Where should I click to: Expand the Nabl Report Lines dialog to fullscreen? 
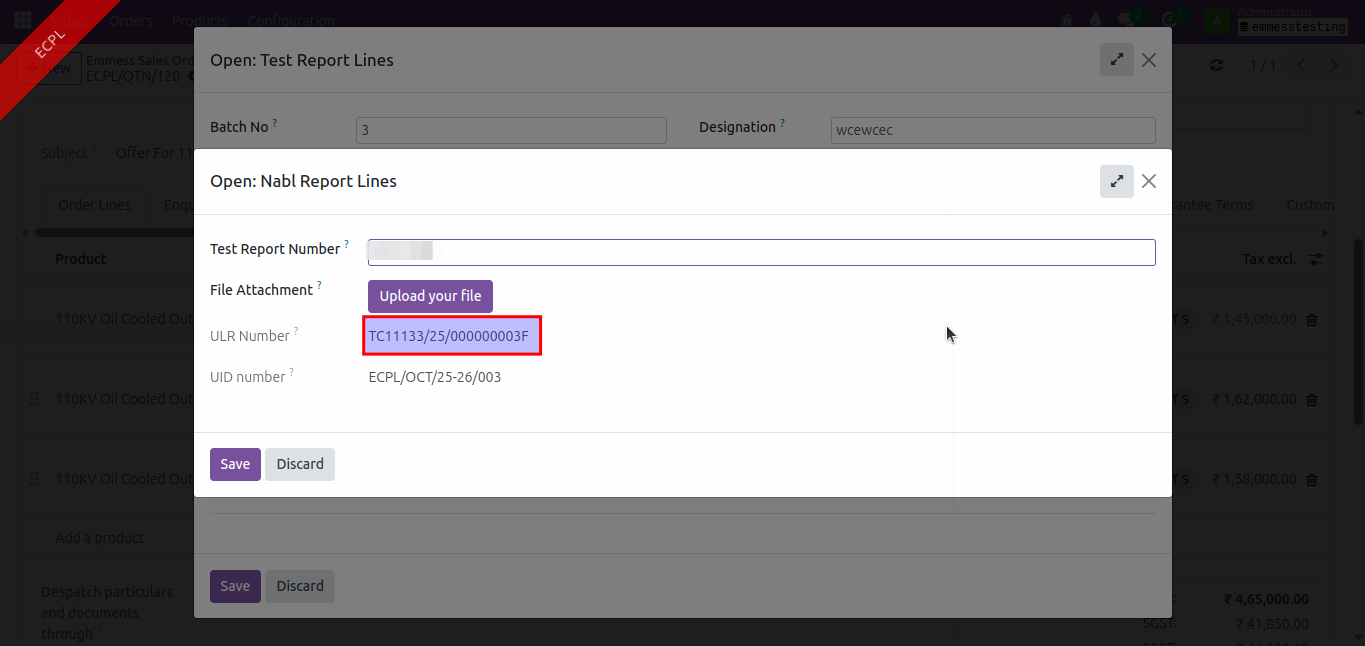pyautogui.click(x=1116, y=181)
